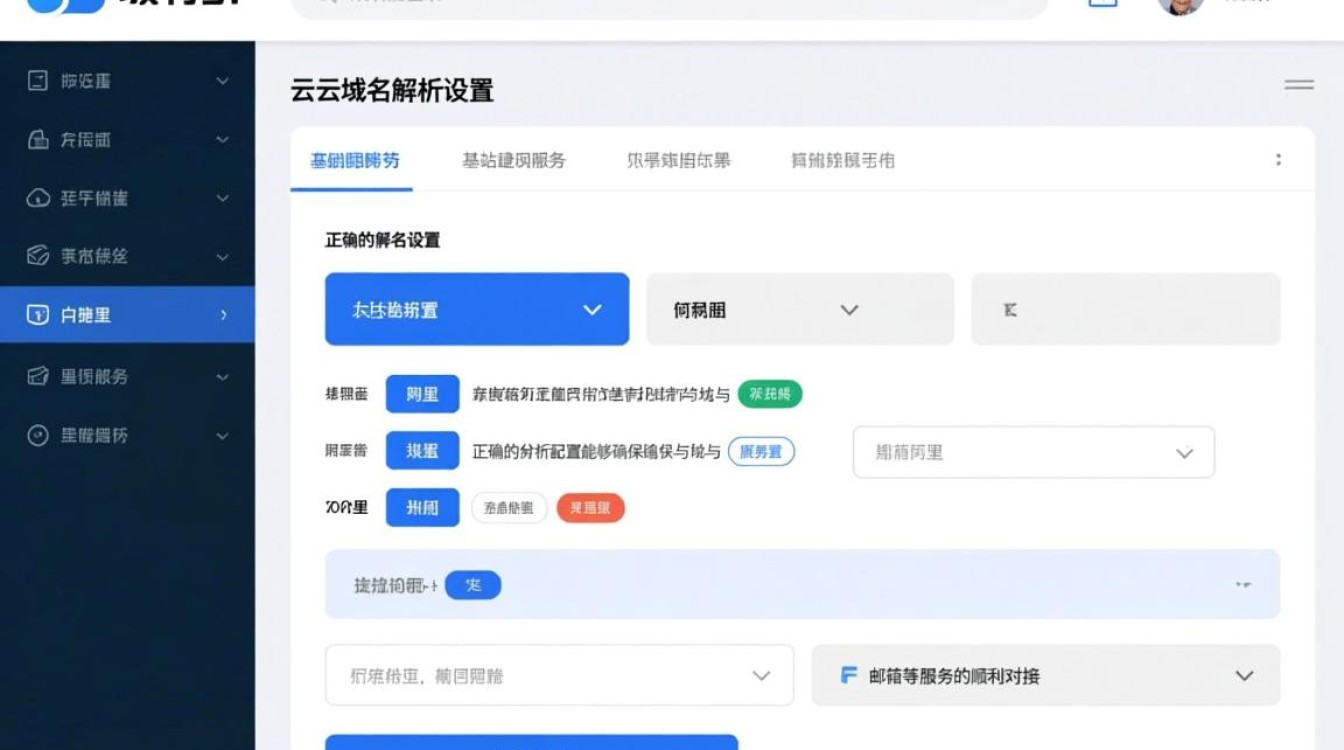Image resolution: width=1344 pixels, height=750 pixels.
Task: Click the hamburger icon at the top right
Action: point(1297,87)
